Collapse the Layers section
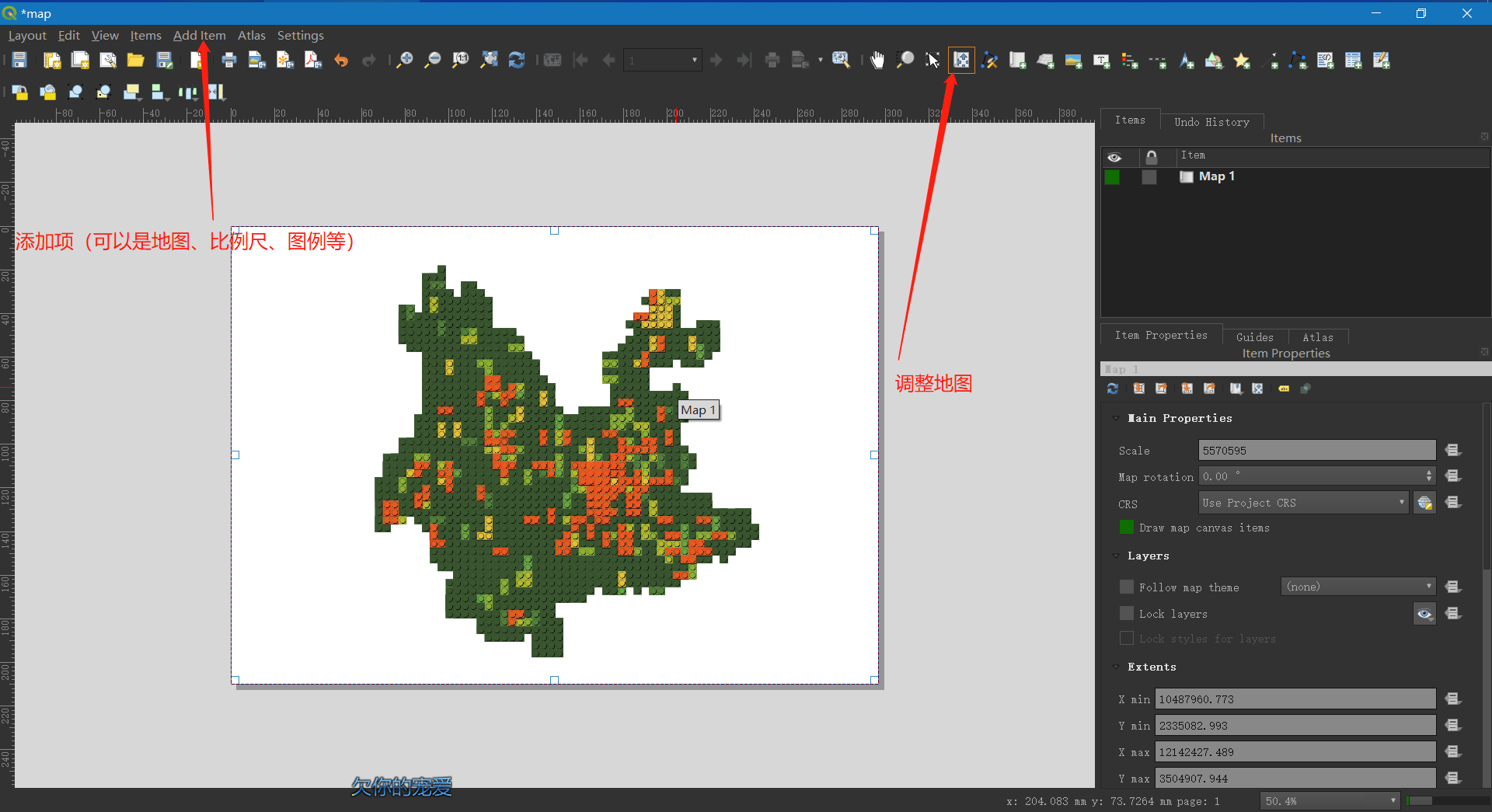Image resolution: width=1492 pixels, height=812 pixels. point(1117,556)
